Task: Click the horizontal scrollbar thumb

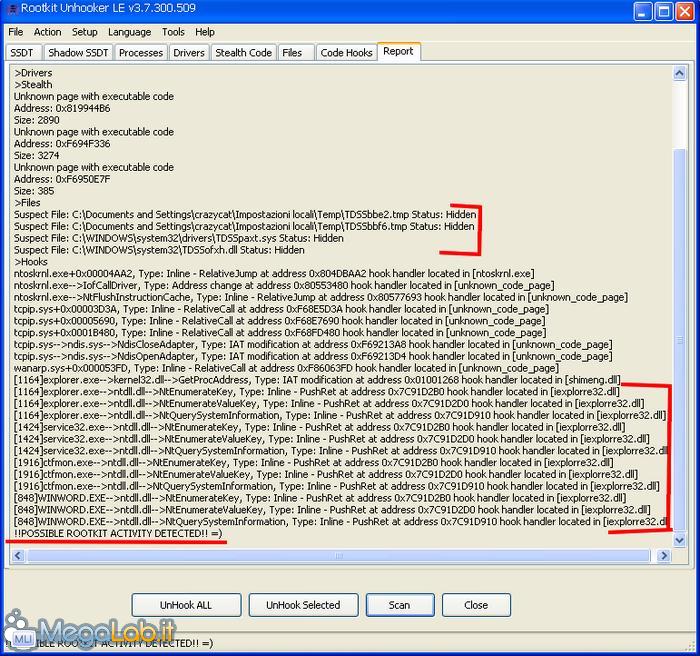Action: tap(338, 556)
